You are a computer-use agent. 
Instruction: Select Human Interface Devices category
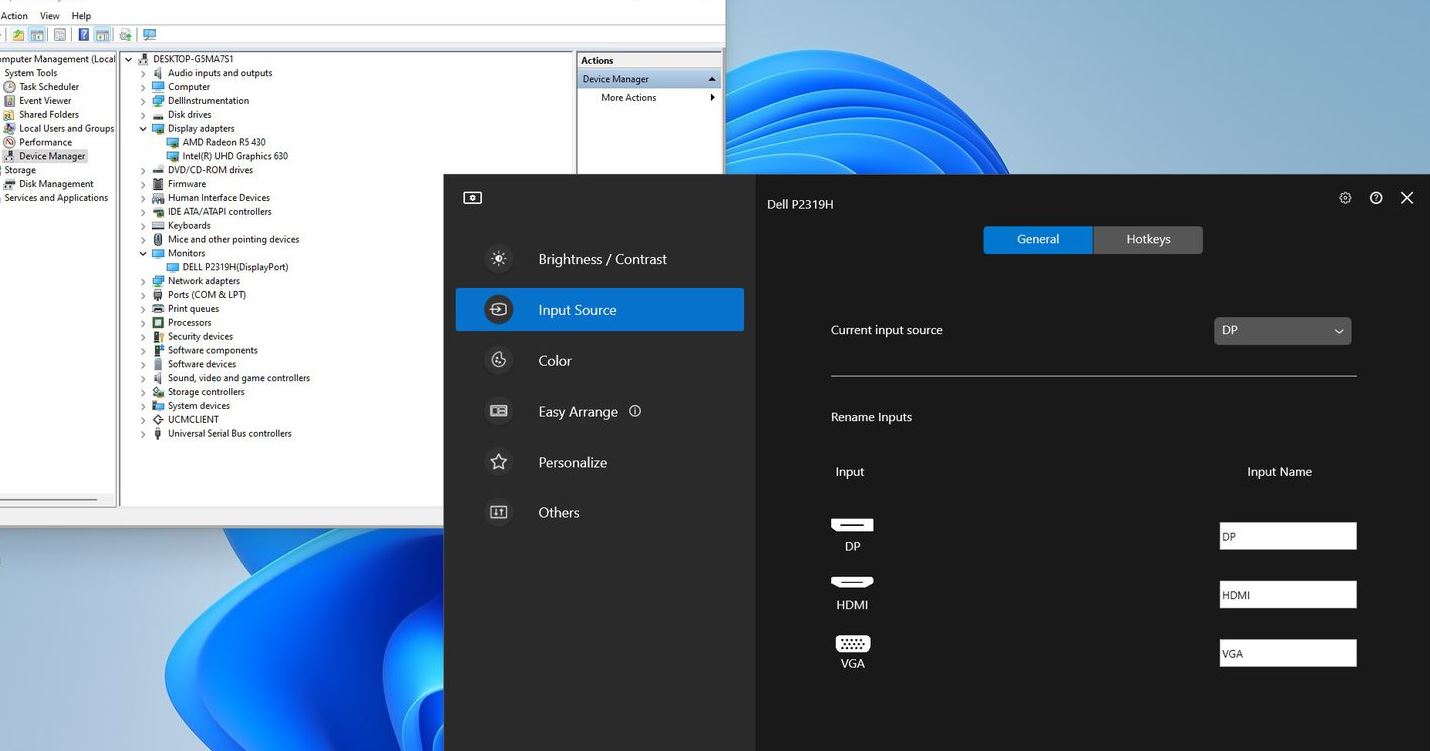click(x=218, y=198)
